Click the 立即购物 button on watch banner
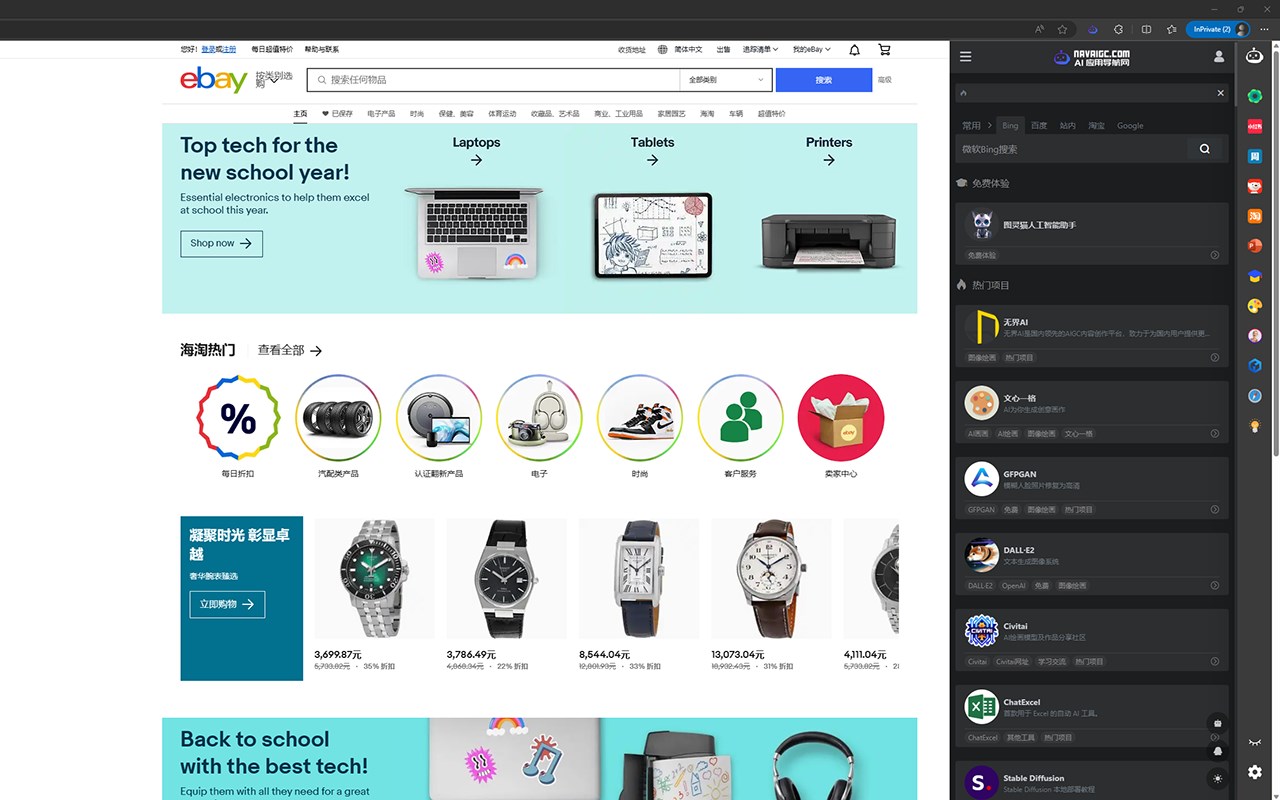The image size is (1280, 800). [x=227, y=604]
